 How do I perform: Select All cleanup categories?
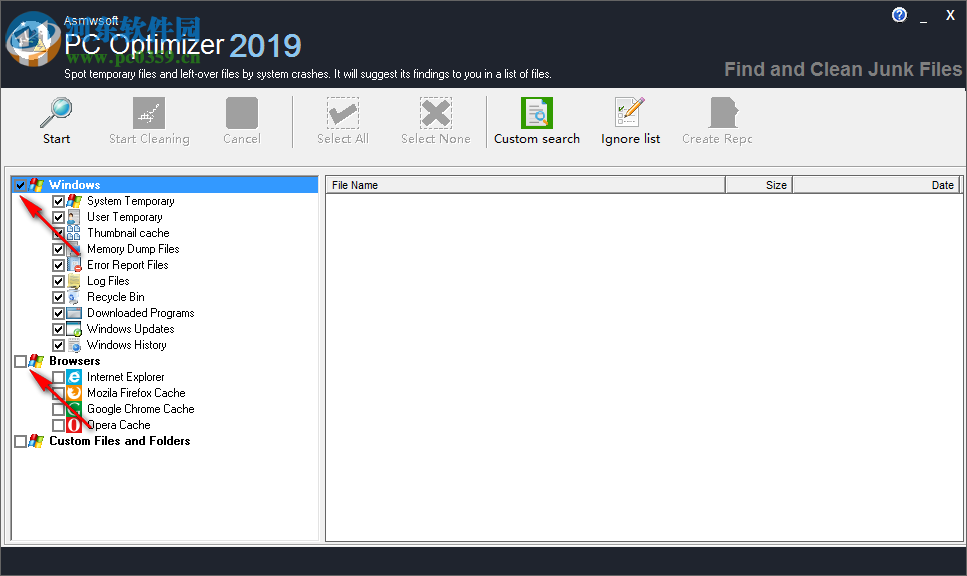pos(342,113)
